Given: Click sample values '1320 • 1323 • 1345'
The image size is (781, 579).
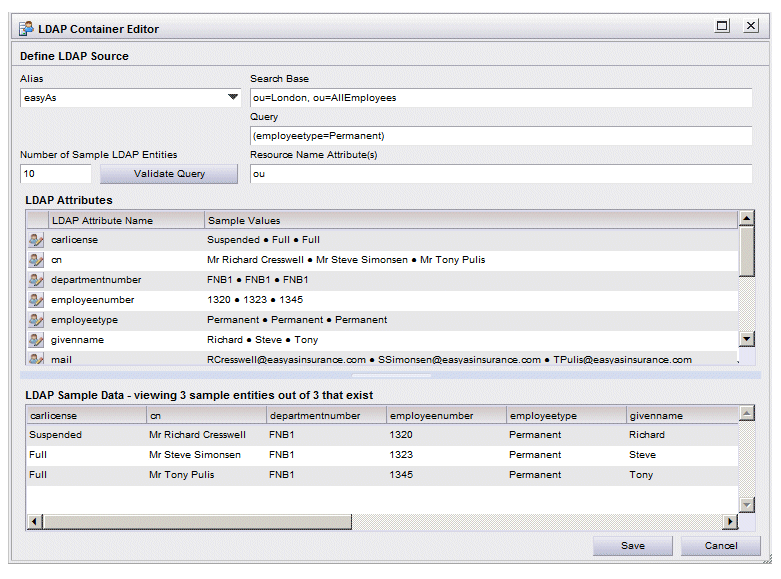Looking at the screenshot, I should pos(255,300).
